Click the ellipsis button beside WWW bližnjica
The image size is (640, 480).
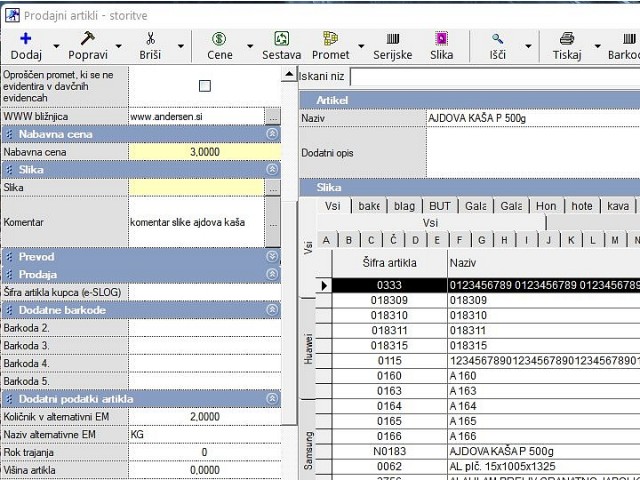pyautogui.click(x=272, y=116)
